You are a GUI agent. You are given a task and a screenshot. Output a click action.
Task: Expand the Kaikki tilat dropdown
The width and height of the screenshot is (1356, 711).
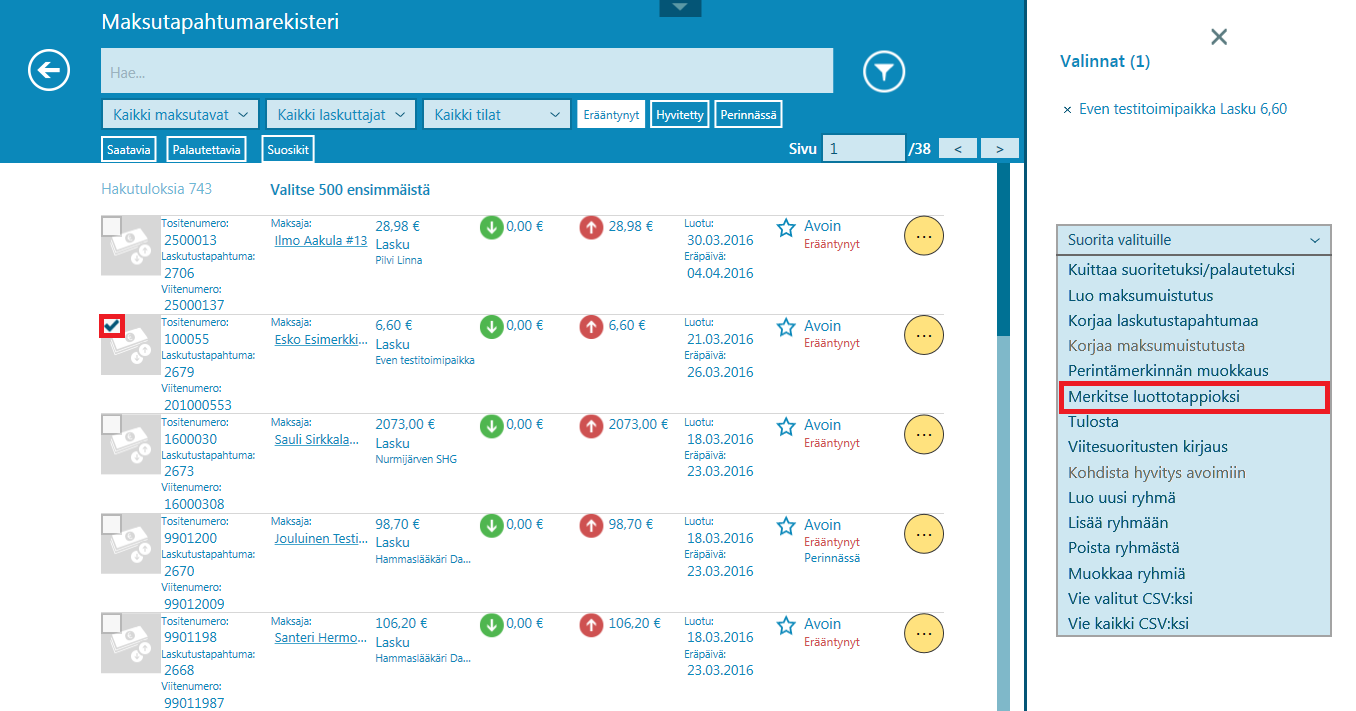pyautogui.click(x=496, y=115)
